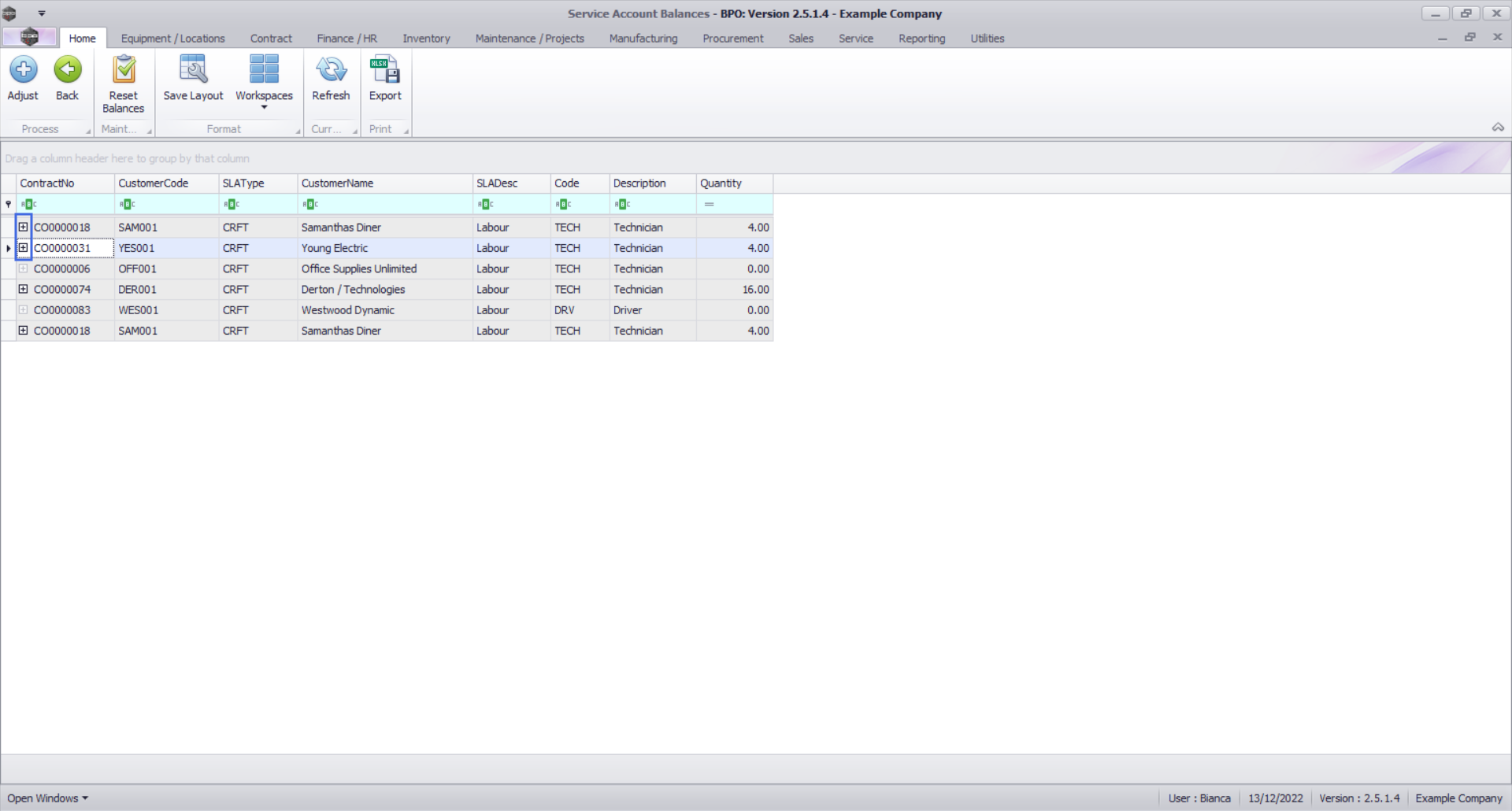Select the DER001 customer code cell

[166, 289]
